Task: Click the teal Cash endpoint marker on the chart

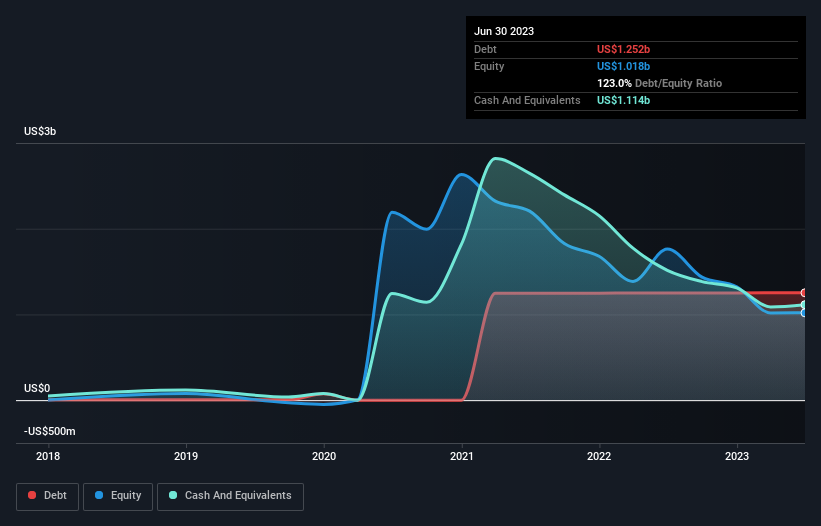Action: point(803,305)
